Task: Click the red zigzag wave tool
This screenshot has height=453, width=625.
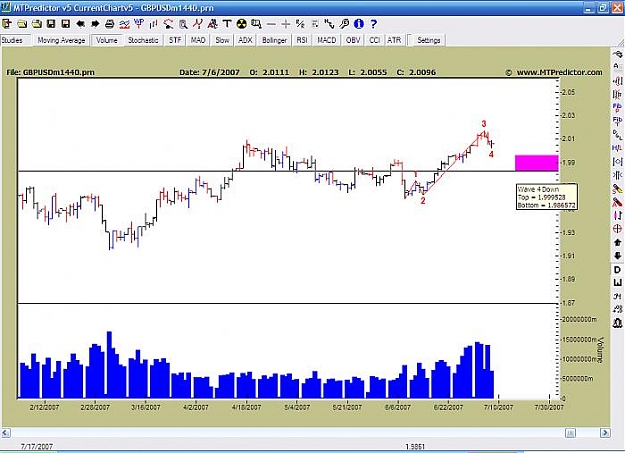Action: (197, 24)
